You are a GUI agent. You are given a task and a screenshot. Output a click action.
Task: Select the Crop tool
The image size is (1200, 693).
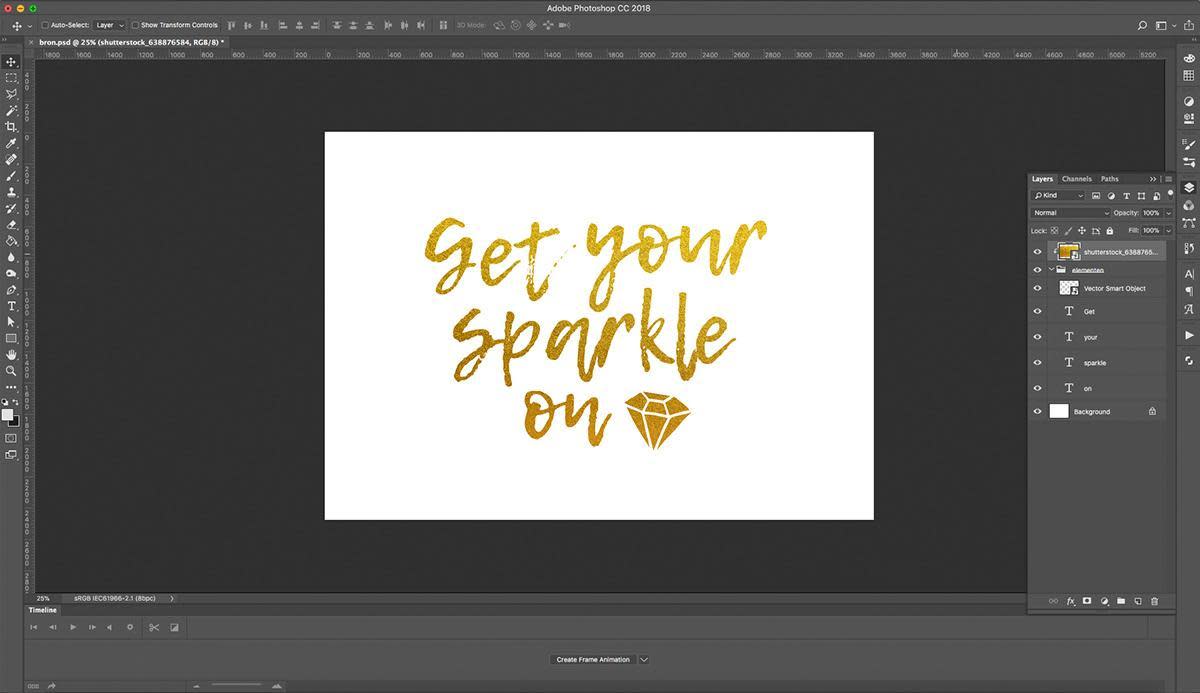click(x=11, y=127)
